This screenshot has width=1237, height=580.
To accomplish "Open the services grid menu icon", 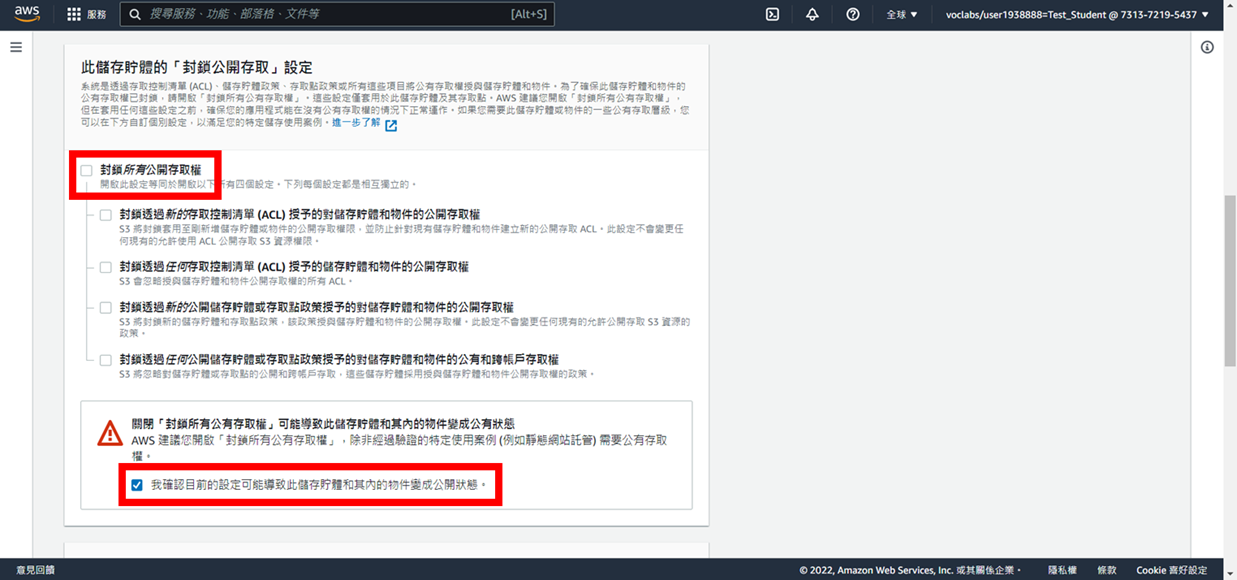I will 73,15.
